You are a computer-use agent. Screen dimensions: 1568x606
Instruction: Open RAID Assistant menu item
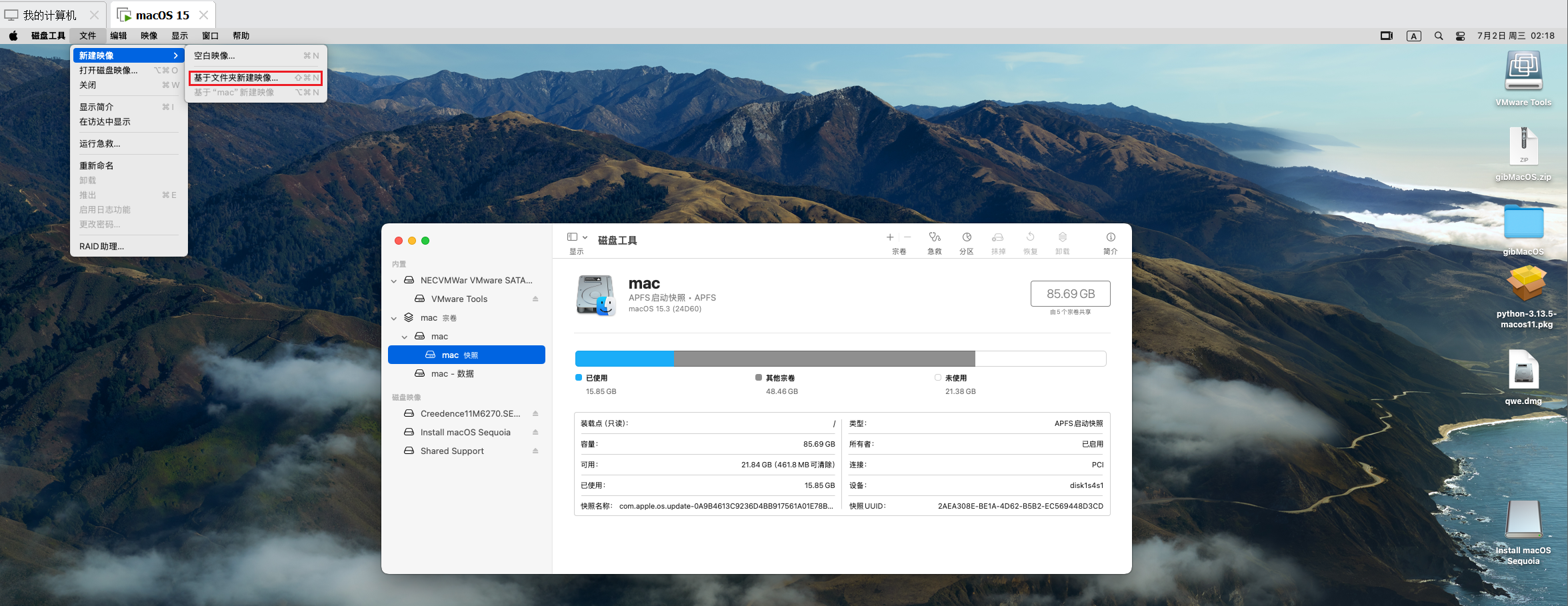(x=129, y=246)
